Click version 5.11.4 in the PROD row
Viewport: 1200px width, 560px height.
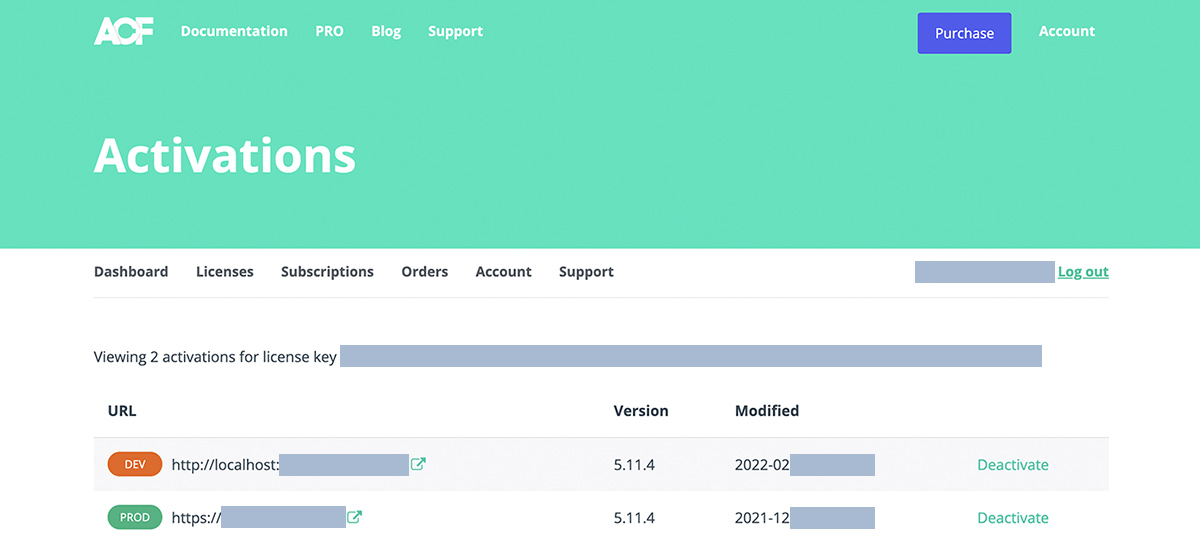click(634, 517)
